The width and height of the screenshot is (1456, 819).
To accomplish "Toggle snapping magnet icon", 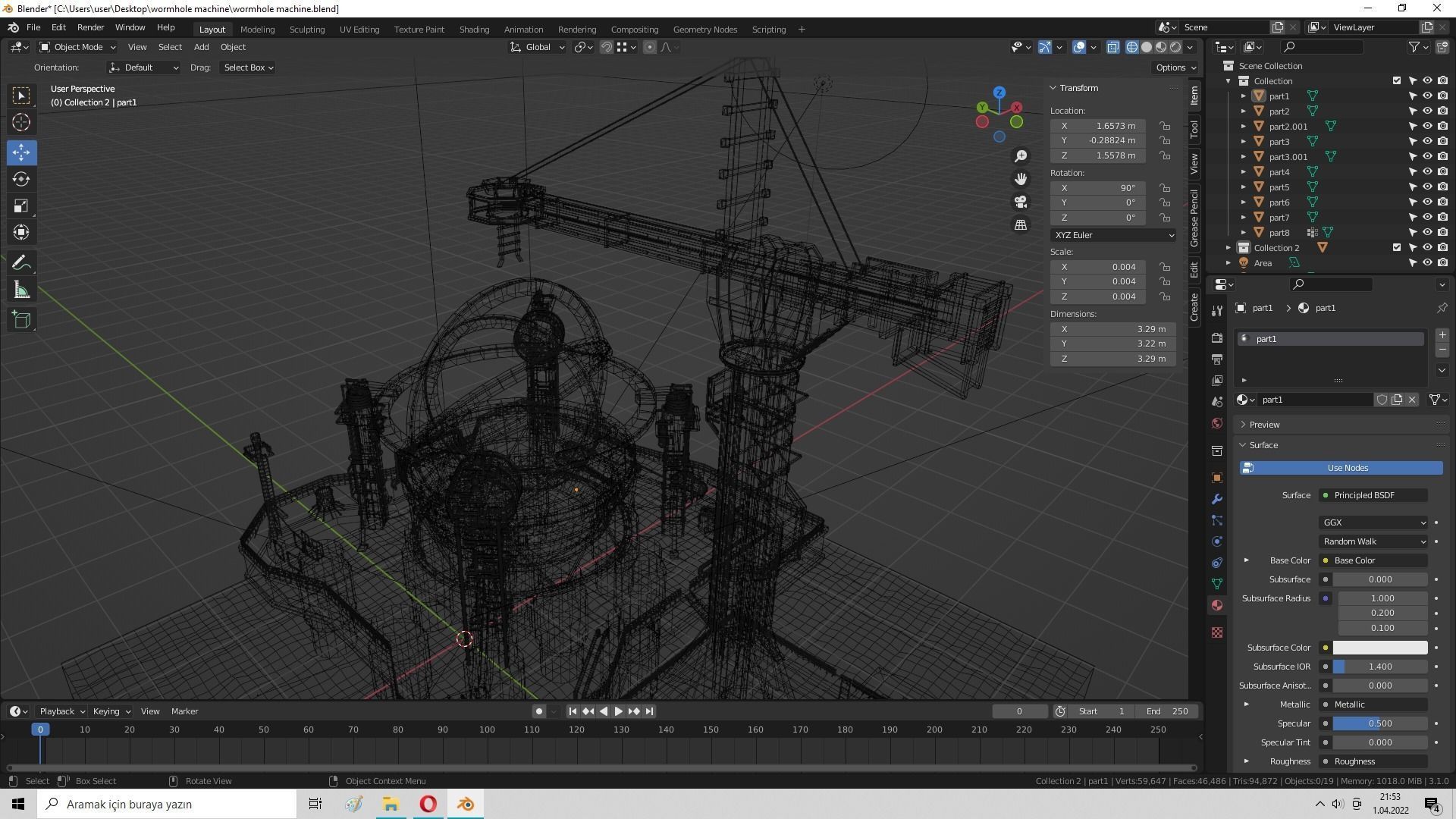I will [x=607, y=47].
